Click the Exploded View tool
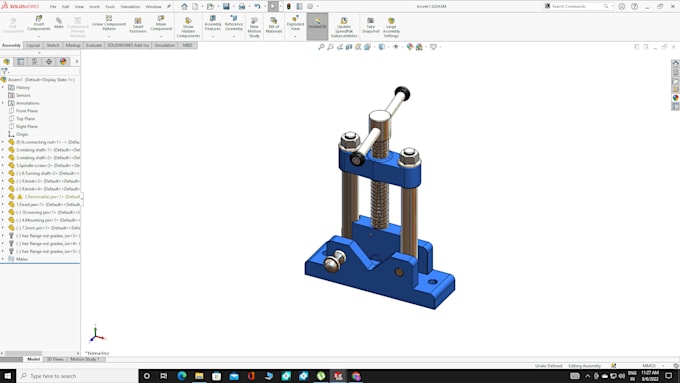Image resolution: width=680 pixels, height=383 pixels. [295, 23]
